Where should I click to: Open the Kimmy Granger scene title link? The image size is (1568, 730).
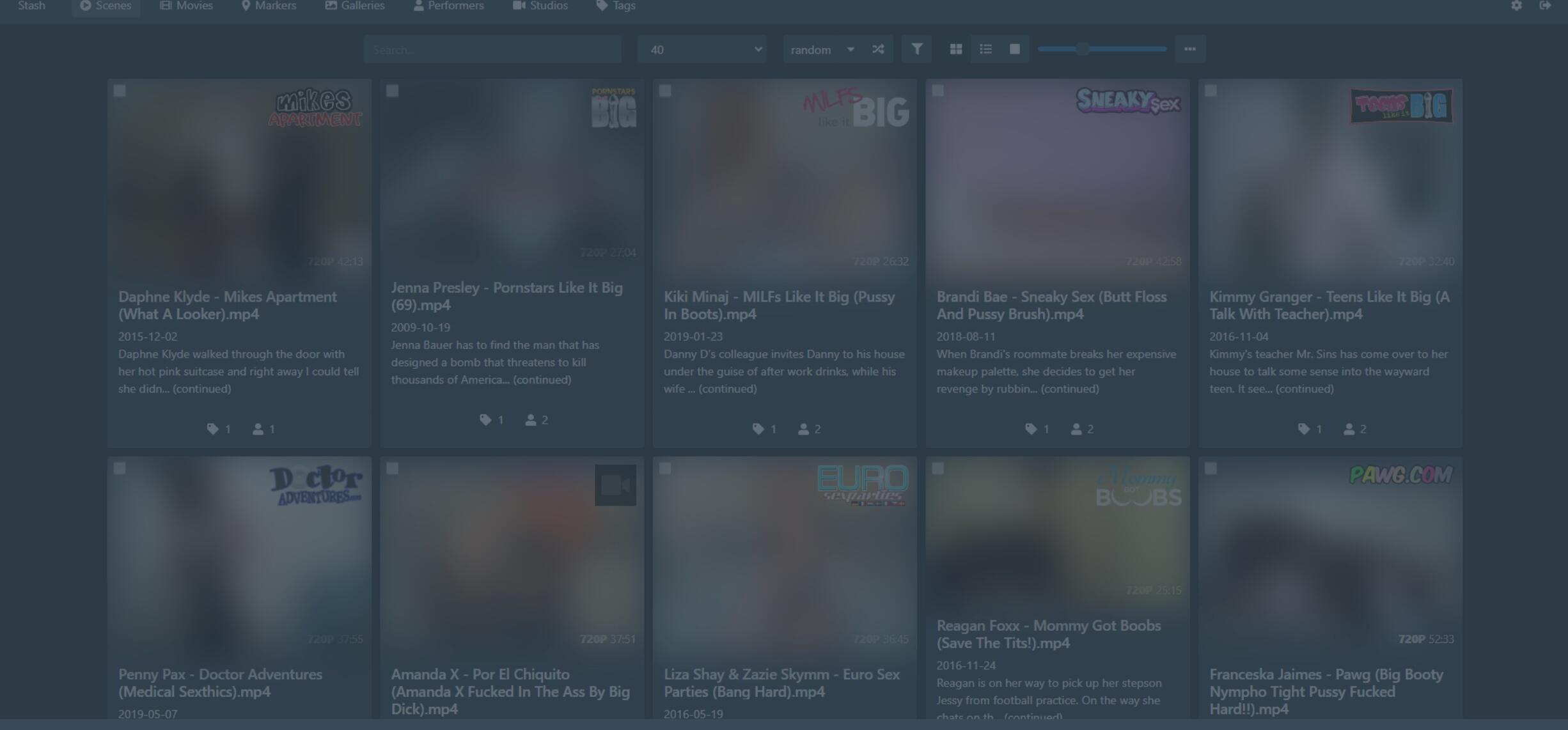(1329, 306)
